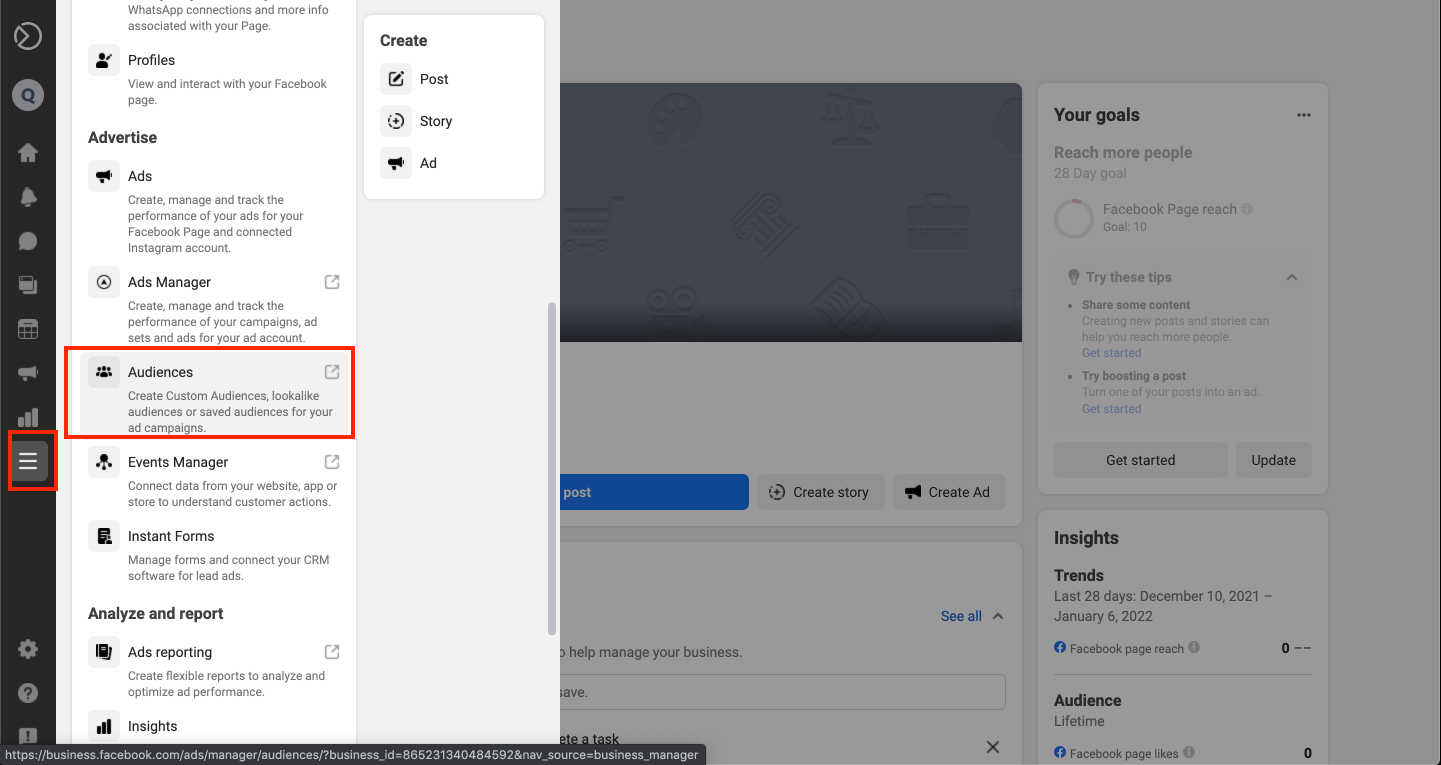The width and height of the screenshot is (1441, 765).
Task: Open notifications bell icon in sidebar
Action: point(28,197)
